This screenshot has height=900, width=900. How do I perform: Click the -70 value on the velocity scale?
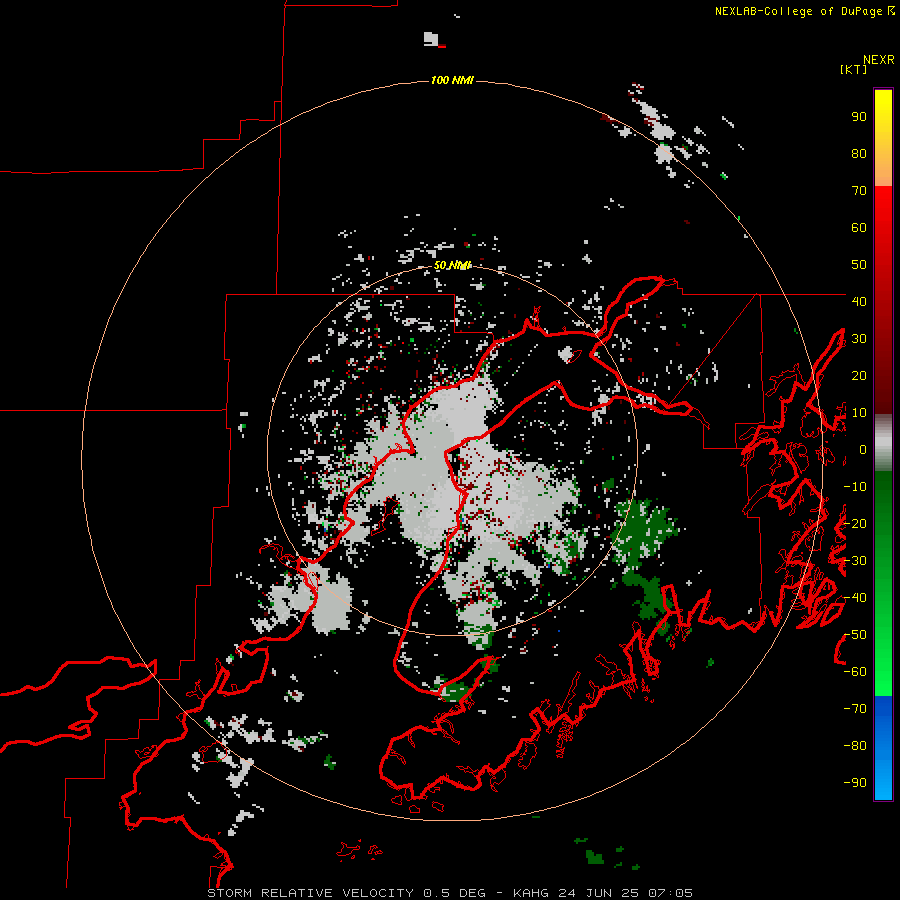point(855,708)
